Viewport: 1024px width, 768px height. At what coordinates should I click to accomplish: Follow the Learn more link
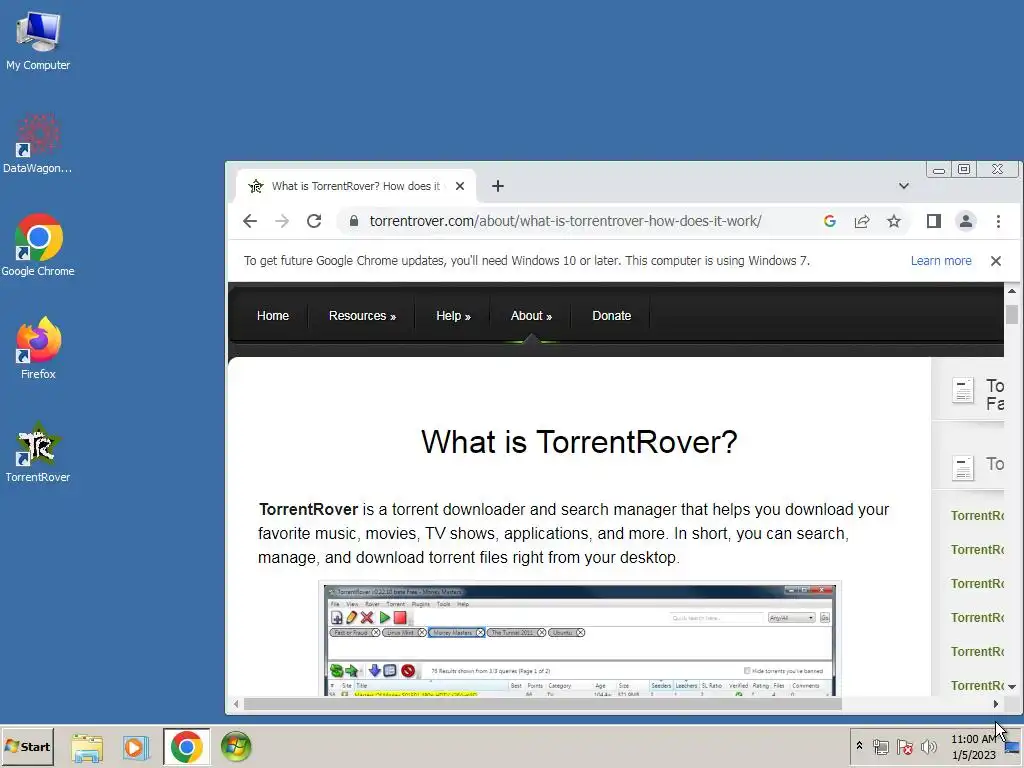click(941, 261)
